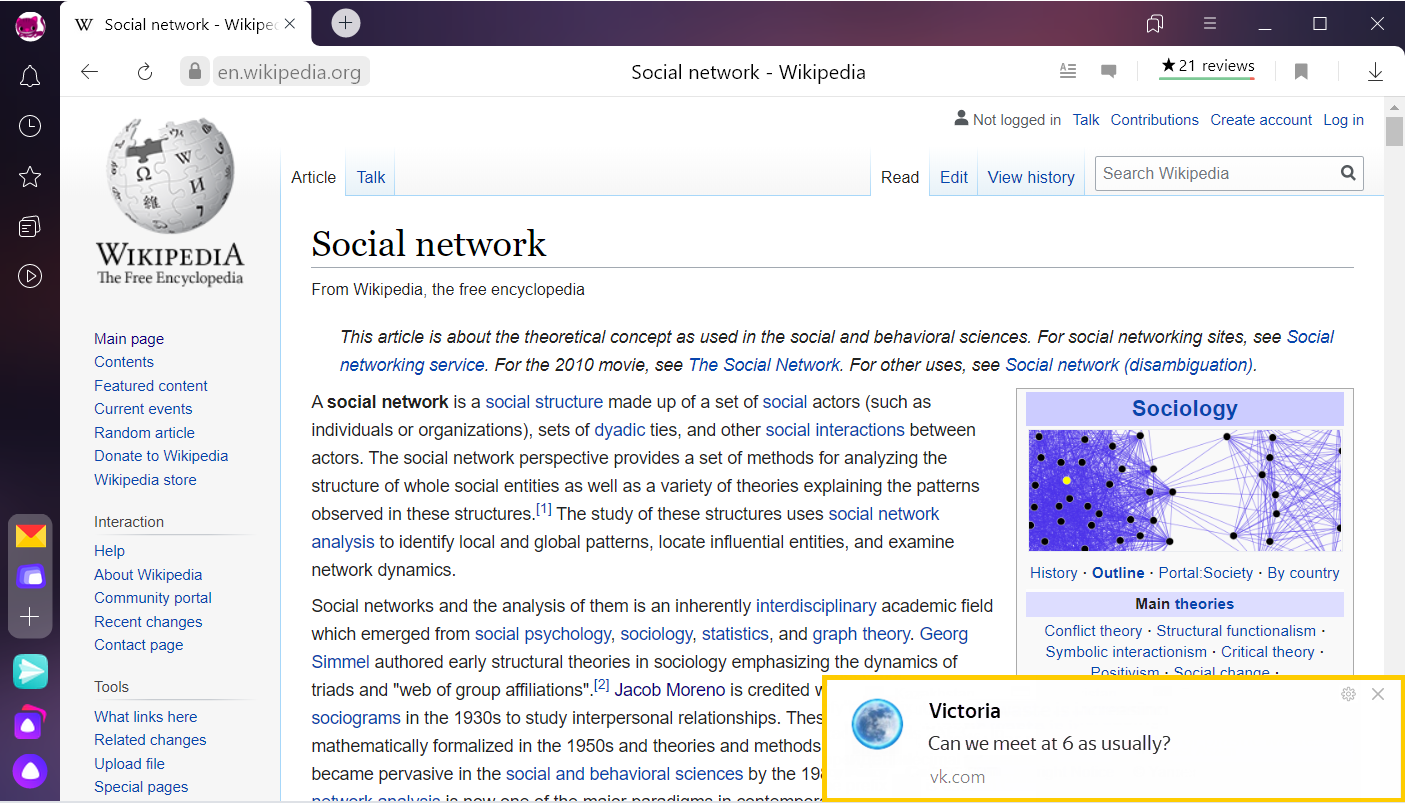Open the browser profile avatar icon
This screenshot has height=803, width=1405.
pyautogui.click(x=30, y=25)
